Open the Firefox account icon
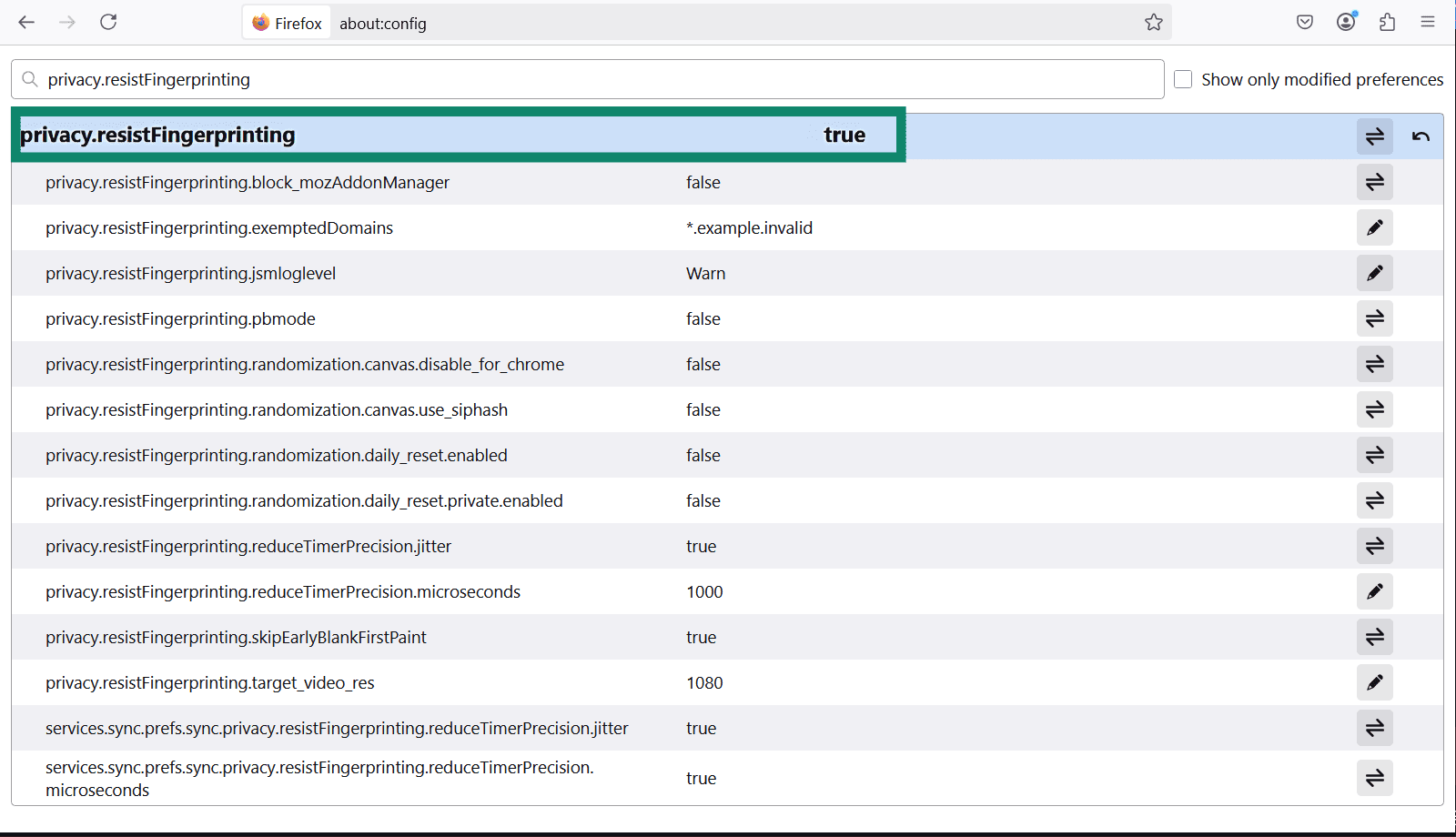 (1346, 22)
